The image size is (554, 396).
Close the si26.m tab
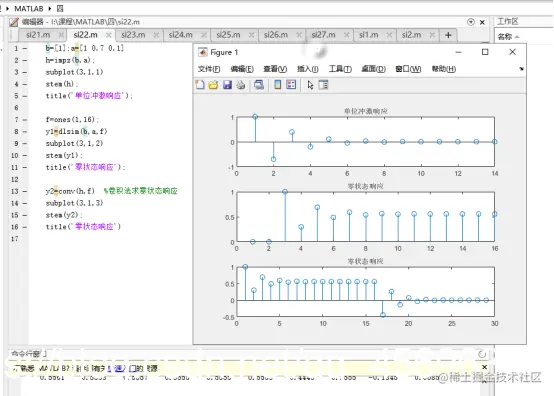(x=299, y=35)
